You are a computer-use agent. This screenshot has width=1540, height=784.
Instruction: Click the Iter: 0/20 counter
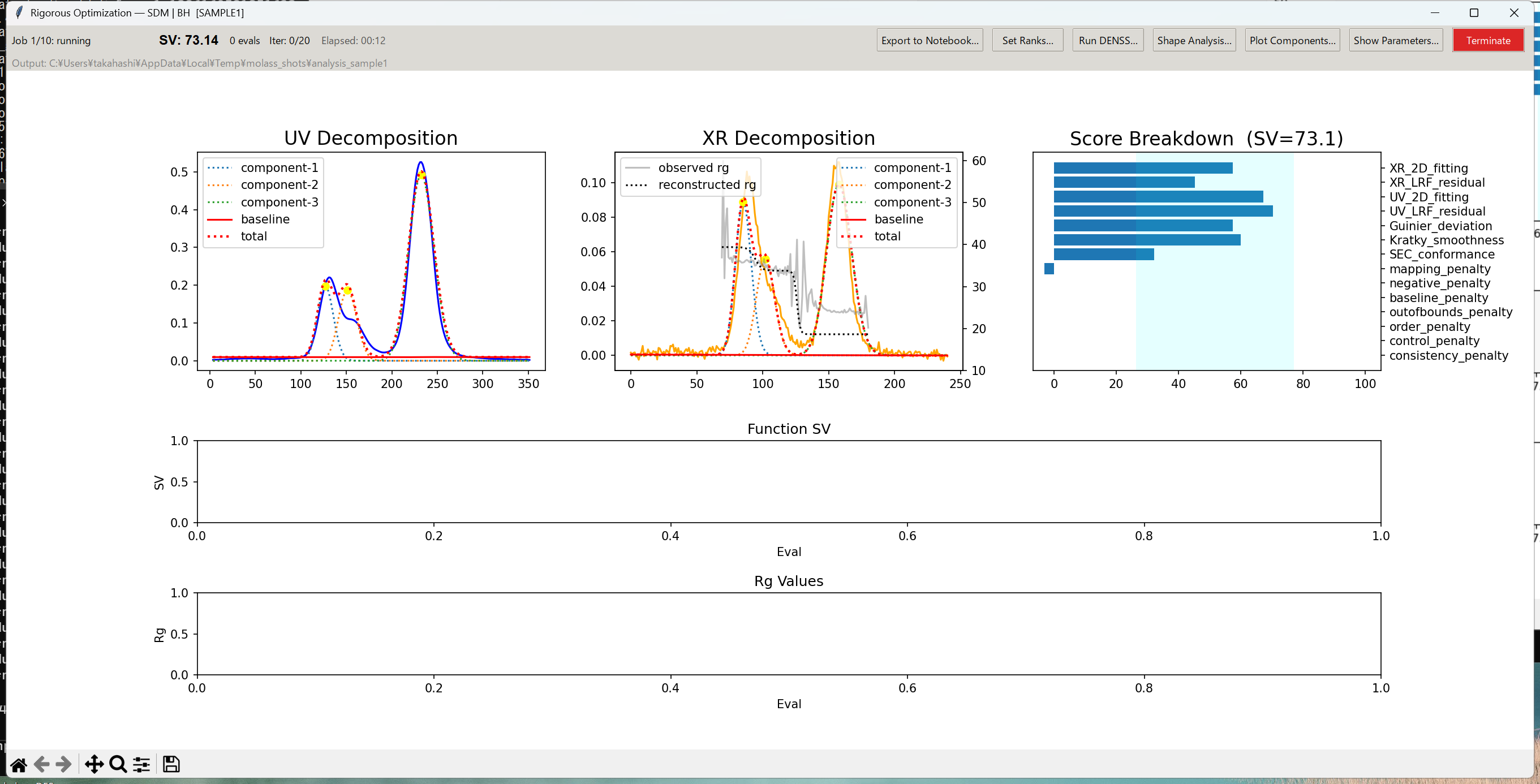(289, 41)
